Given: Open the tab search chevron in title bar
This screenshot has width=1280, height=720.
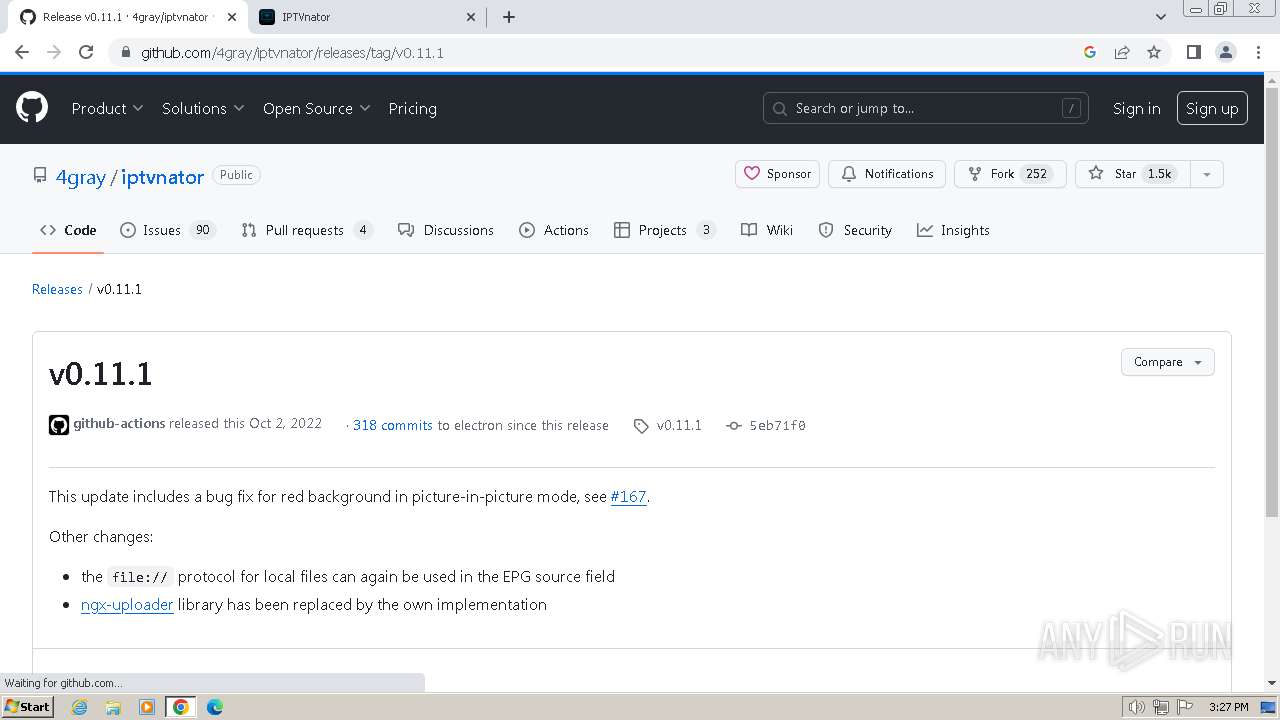Looking at the screenshot, I should coord(1161,17).
